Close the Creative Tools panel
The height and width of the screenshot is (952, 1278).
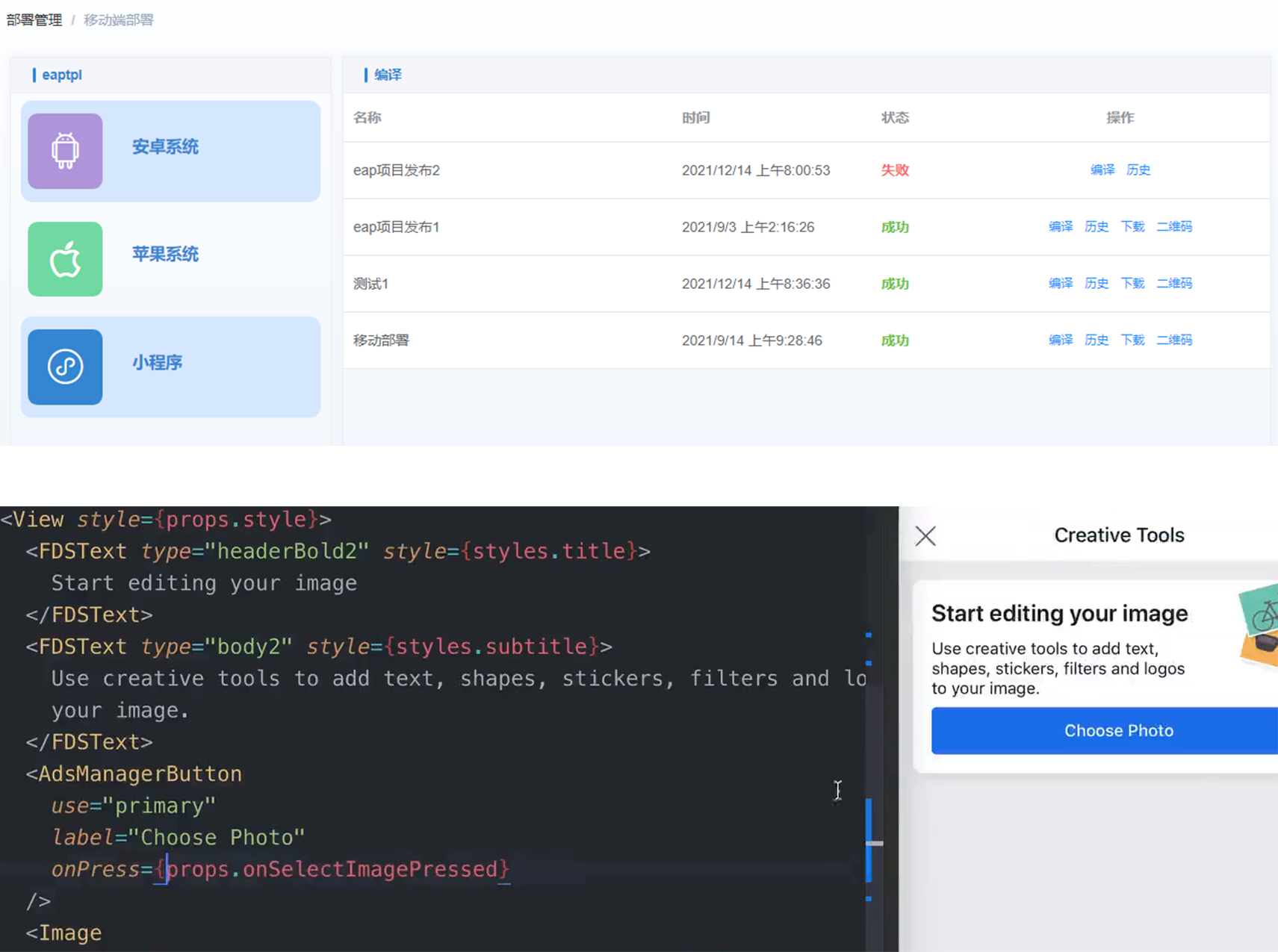[x=925, y=535]
